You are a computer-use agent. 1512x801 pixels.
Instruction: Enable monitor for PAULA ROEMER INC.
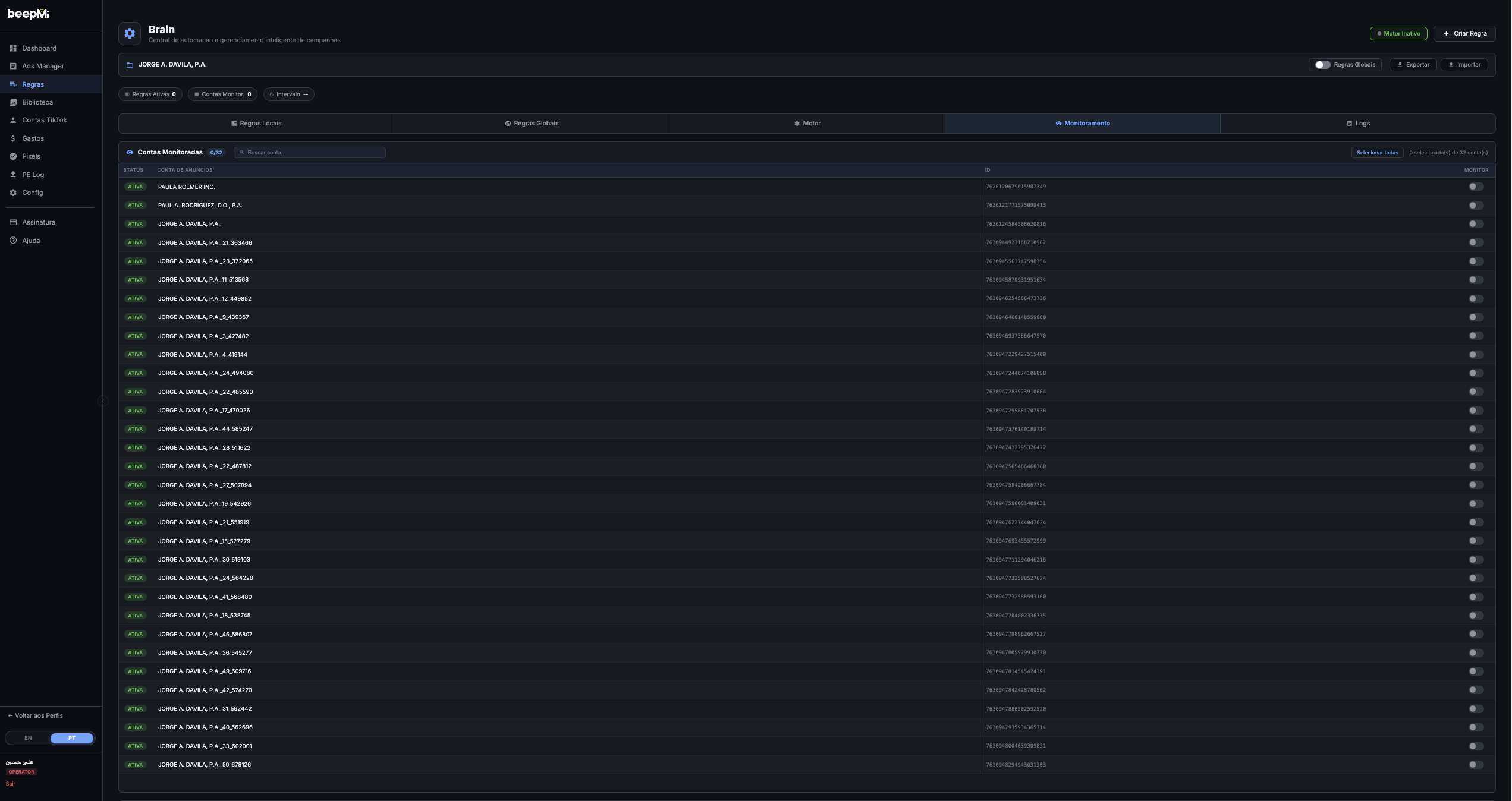[1476, 187]
